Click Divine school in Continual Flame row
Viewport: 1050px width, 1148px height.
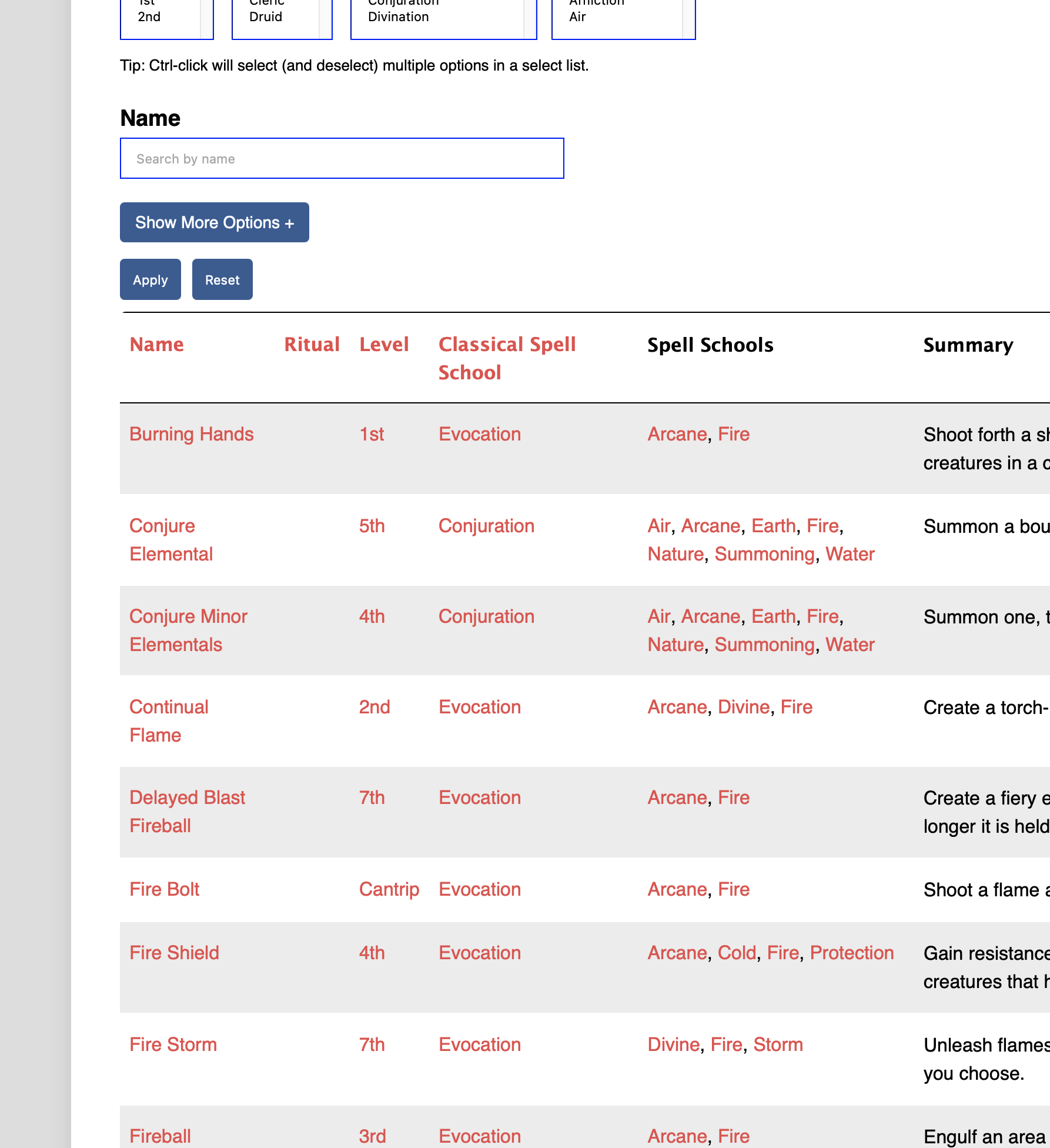744,707
